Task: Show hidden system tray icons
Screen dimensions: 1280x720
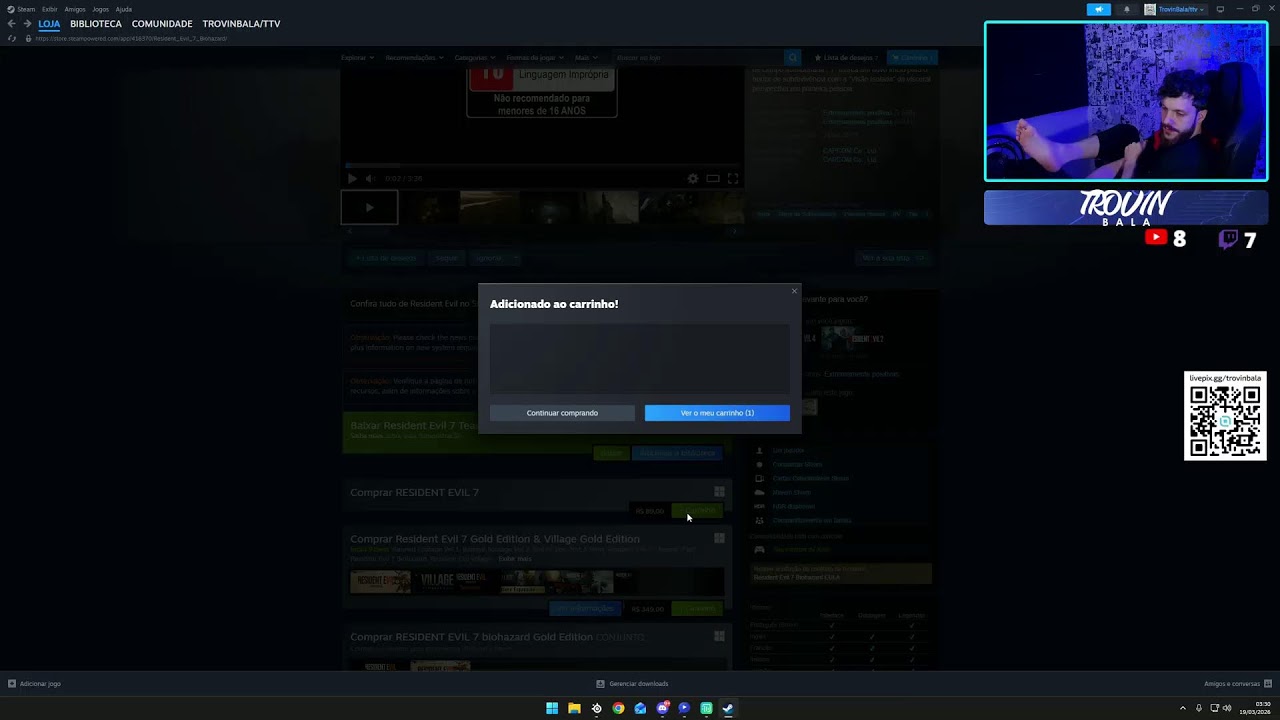Action: (x=1182, y=708)
